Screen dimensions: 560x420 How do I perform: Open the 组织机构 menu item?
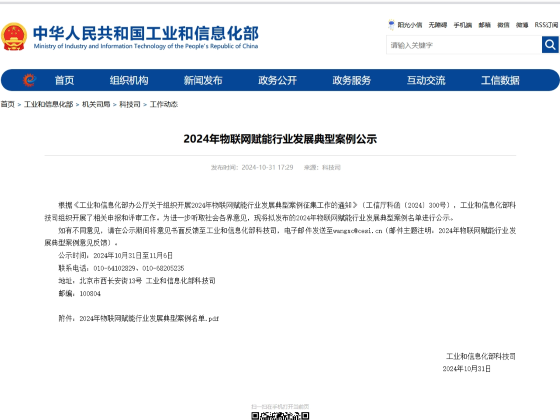(129, 80)
